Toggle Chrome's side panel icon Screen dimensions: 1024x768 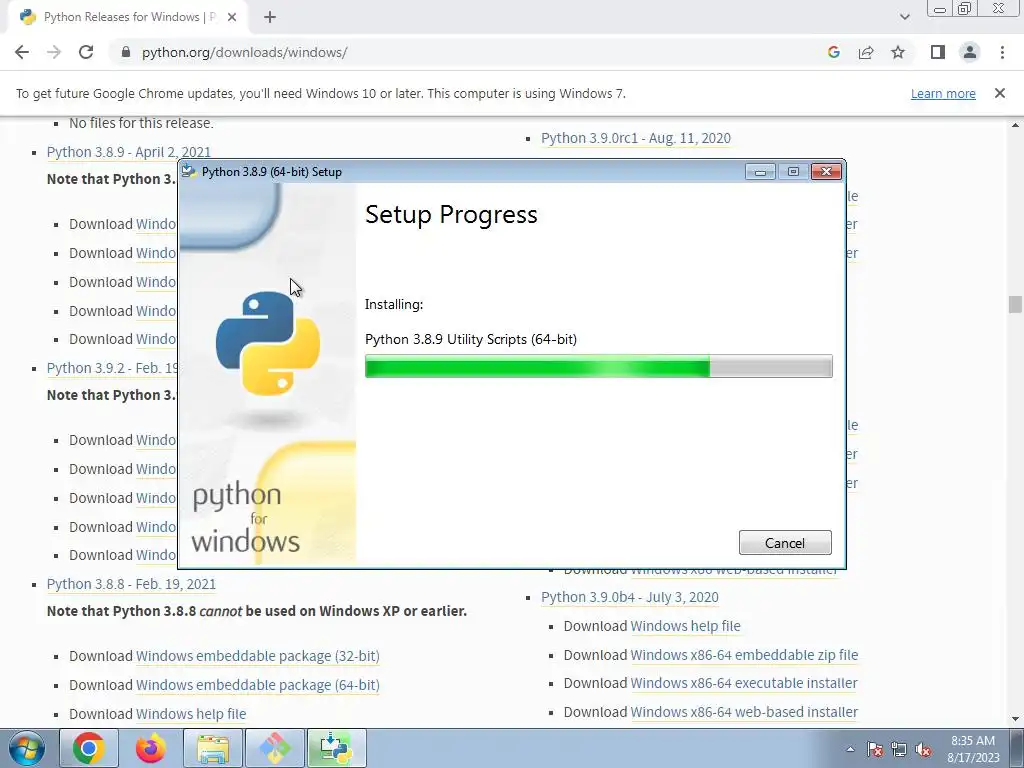coord(938,52)
